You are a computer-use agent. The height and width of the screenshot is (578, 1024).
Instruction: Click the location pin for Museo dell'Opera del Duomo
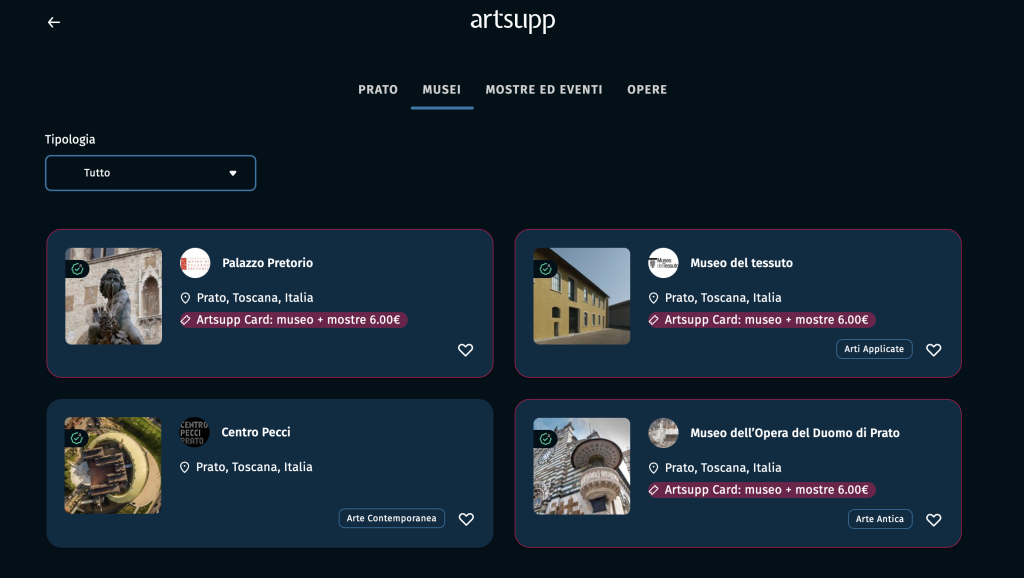pos(654,468)
